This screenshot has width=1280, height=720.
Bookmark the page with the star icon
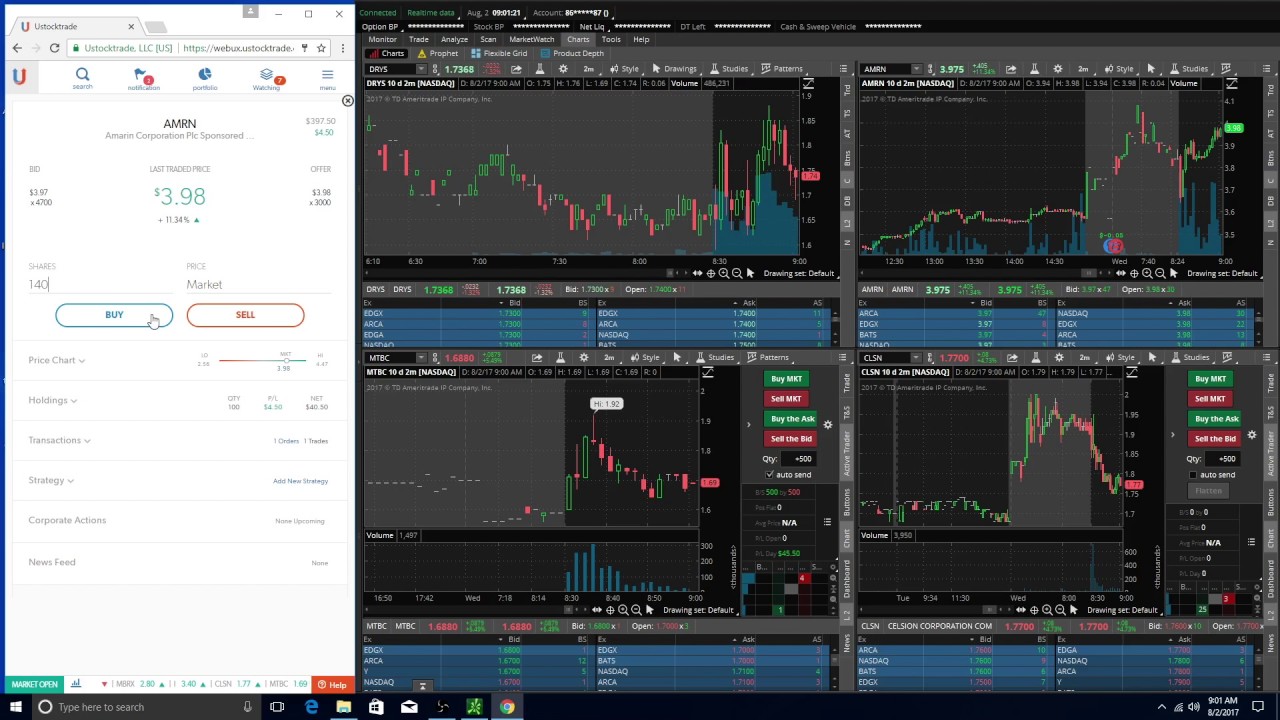point(321,48)
